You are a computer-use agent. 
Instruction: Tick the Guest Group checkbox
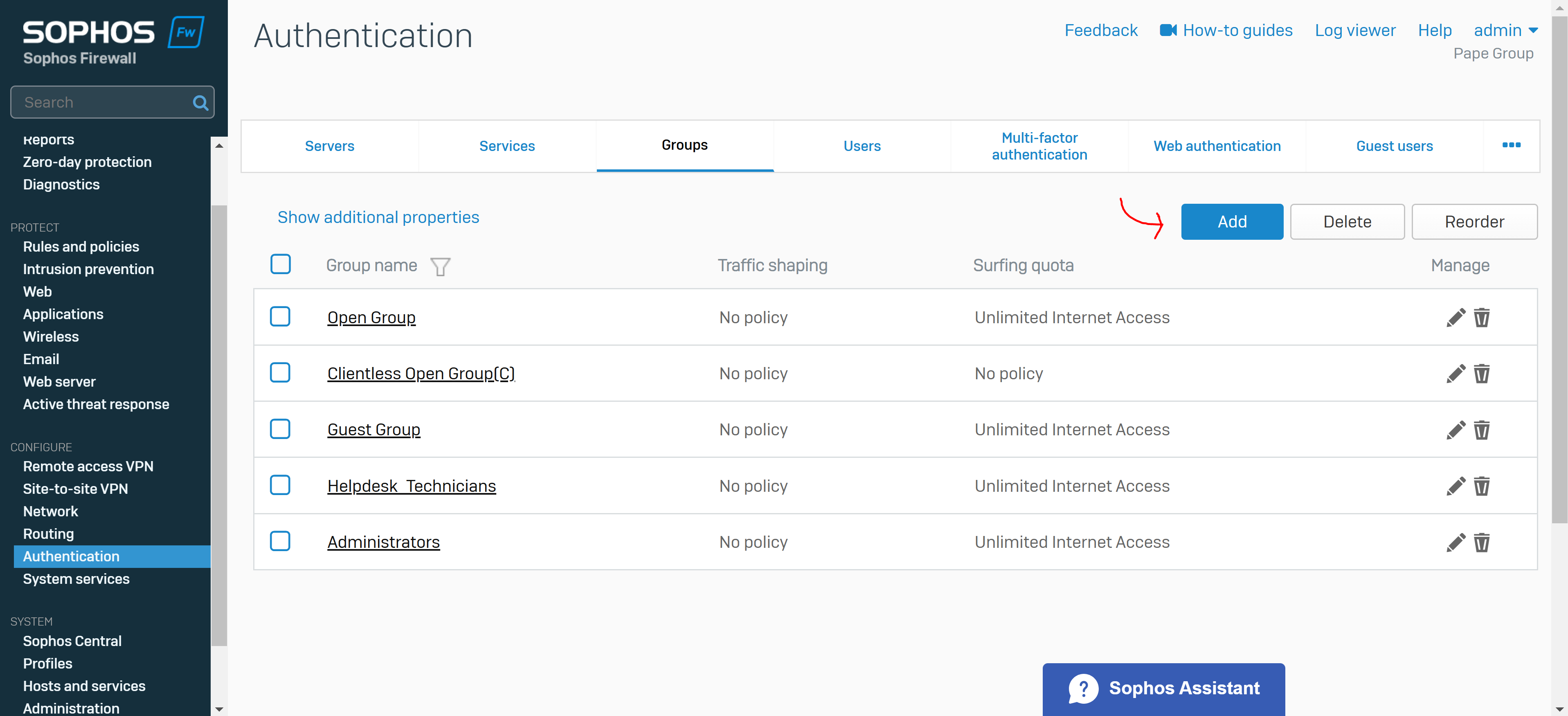(280, 429)
